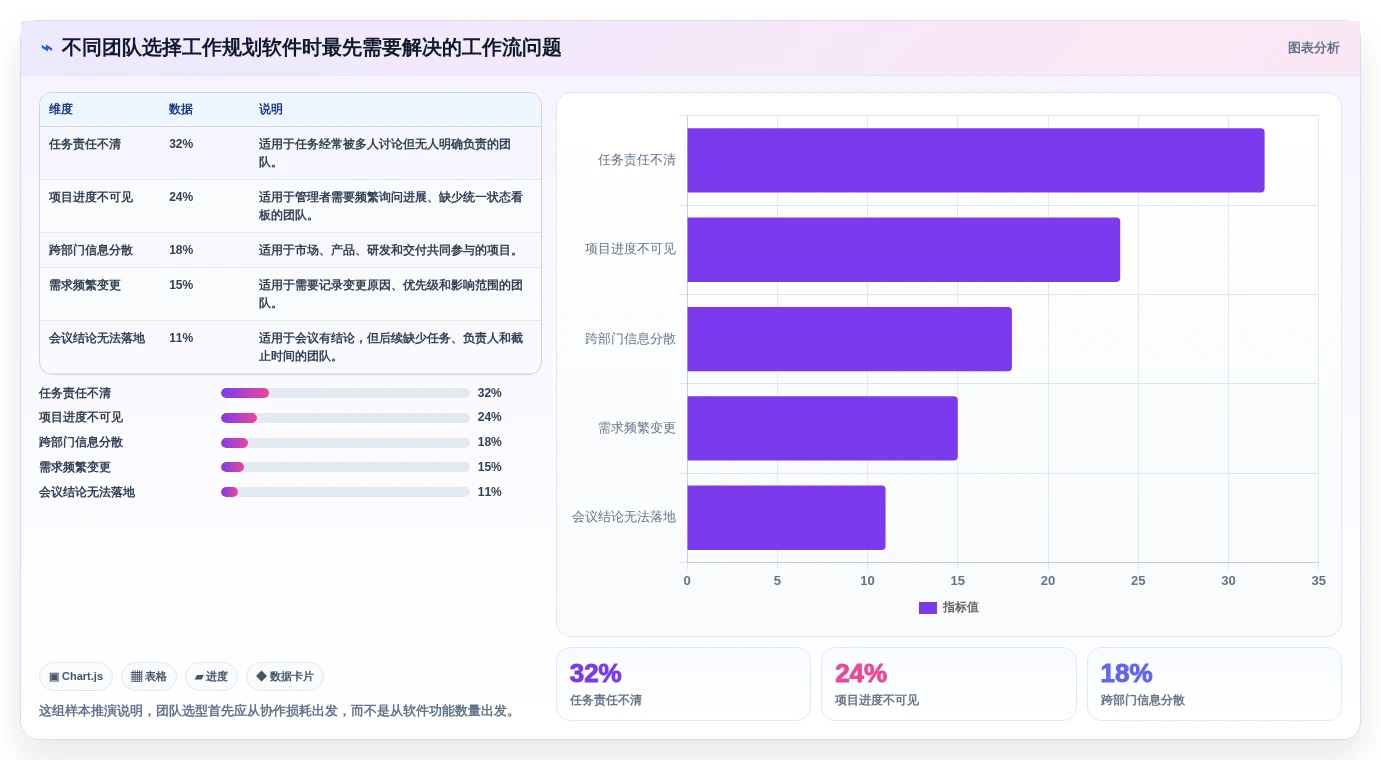Click the 会议结论无法落地 chart bar

tap(786, 517)
